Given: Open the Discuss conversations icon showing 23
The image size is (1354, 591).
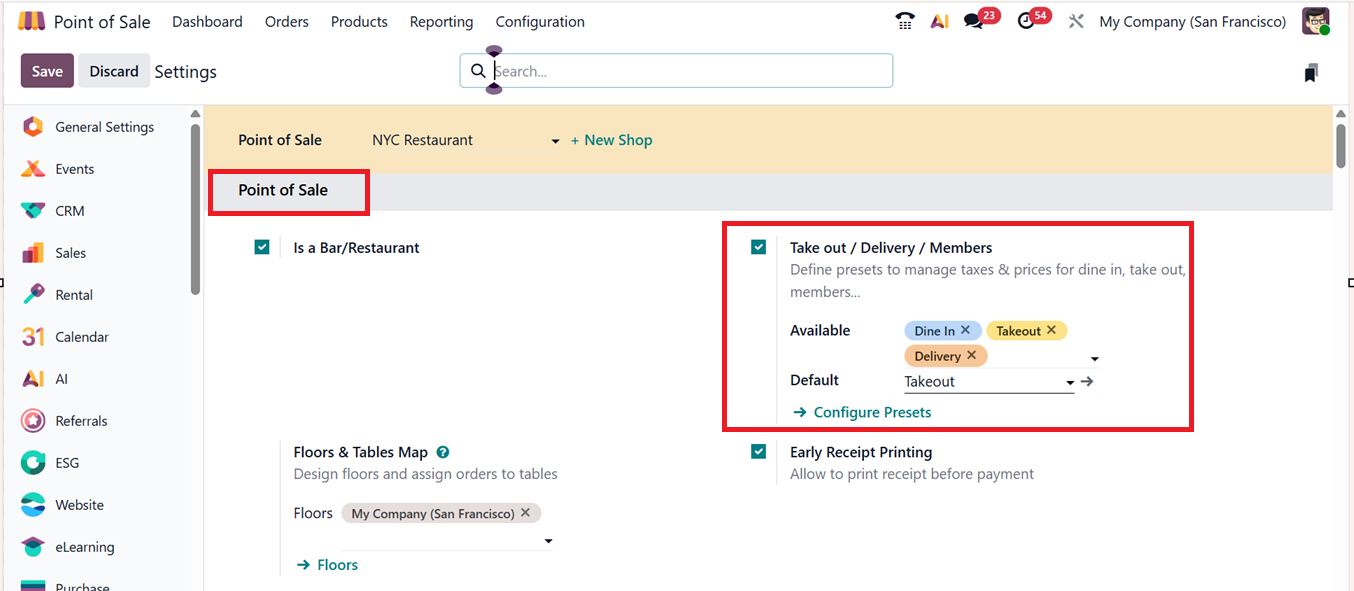Looking at the screenshot, I should (x=974, y=20).
